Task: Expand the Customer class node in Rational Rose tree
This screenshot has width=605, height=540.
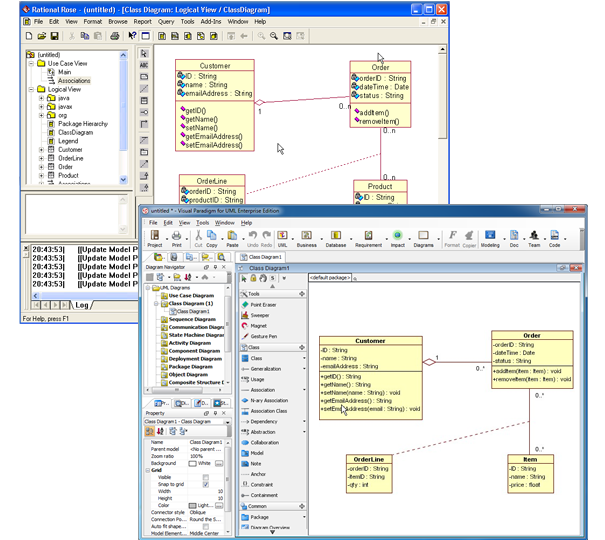Action: 41,150
